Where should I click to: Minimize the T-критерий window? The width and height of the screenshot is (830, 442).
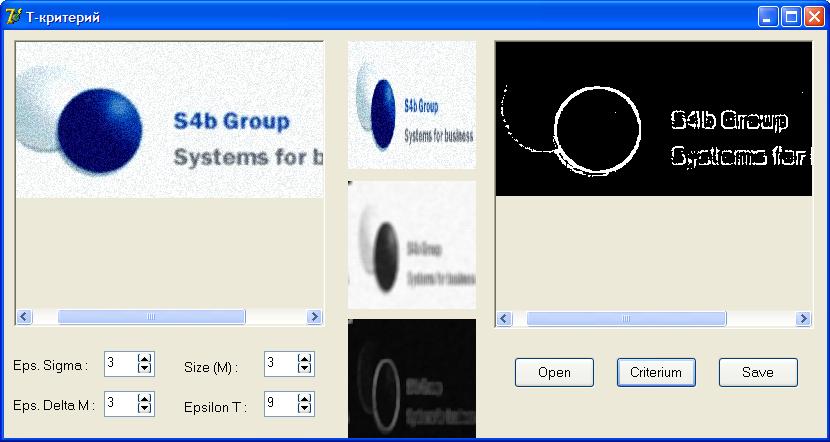tap(768, 17)
